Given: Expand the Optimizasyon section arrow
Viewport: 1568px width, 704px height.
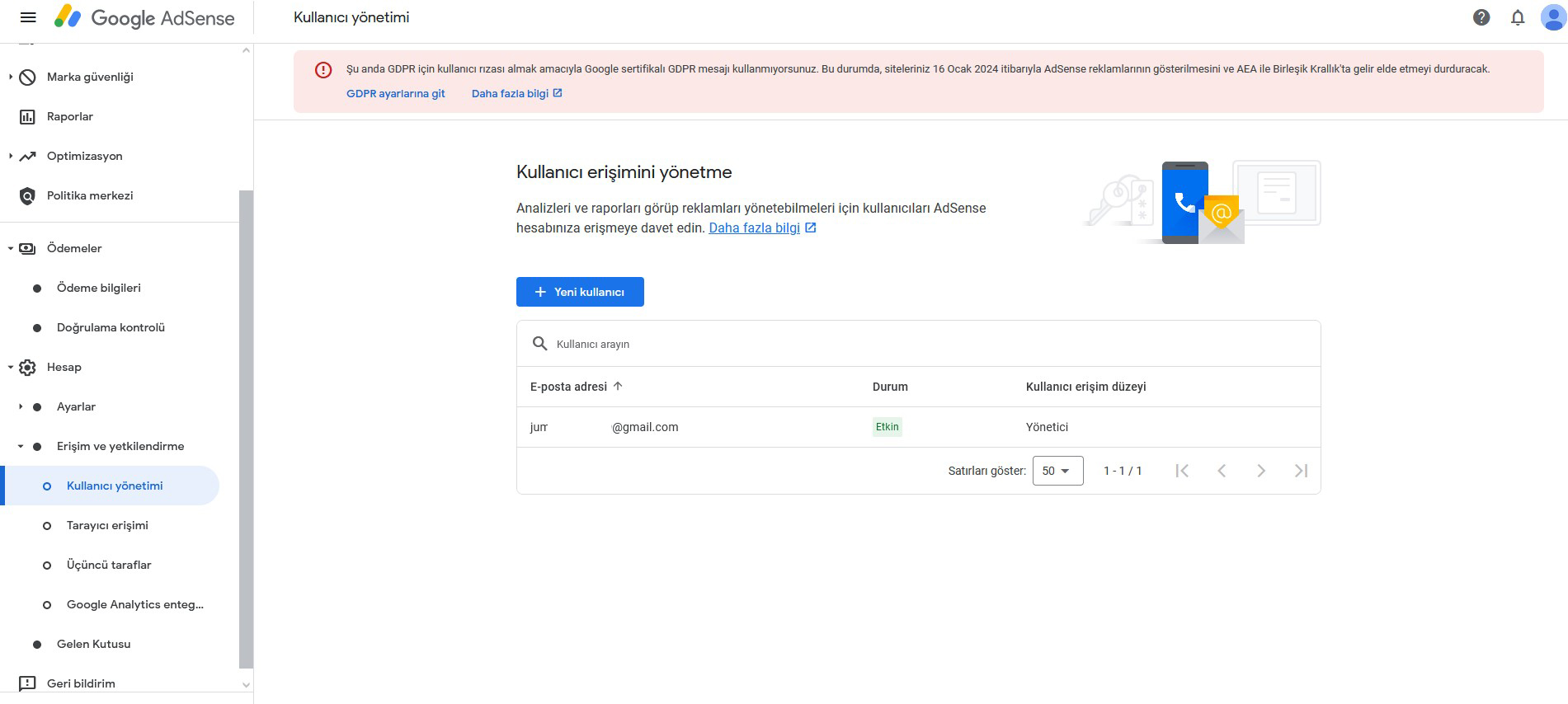Looking at the screenshot, I should (11, 156).
